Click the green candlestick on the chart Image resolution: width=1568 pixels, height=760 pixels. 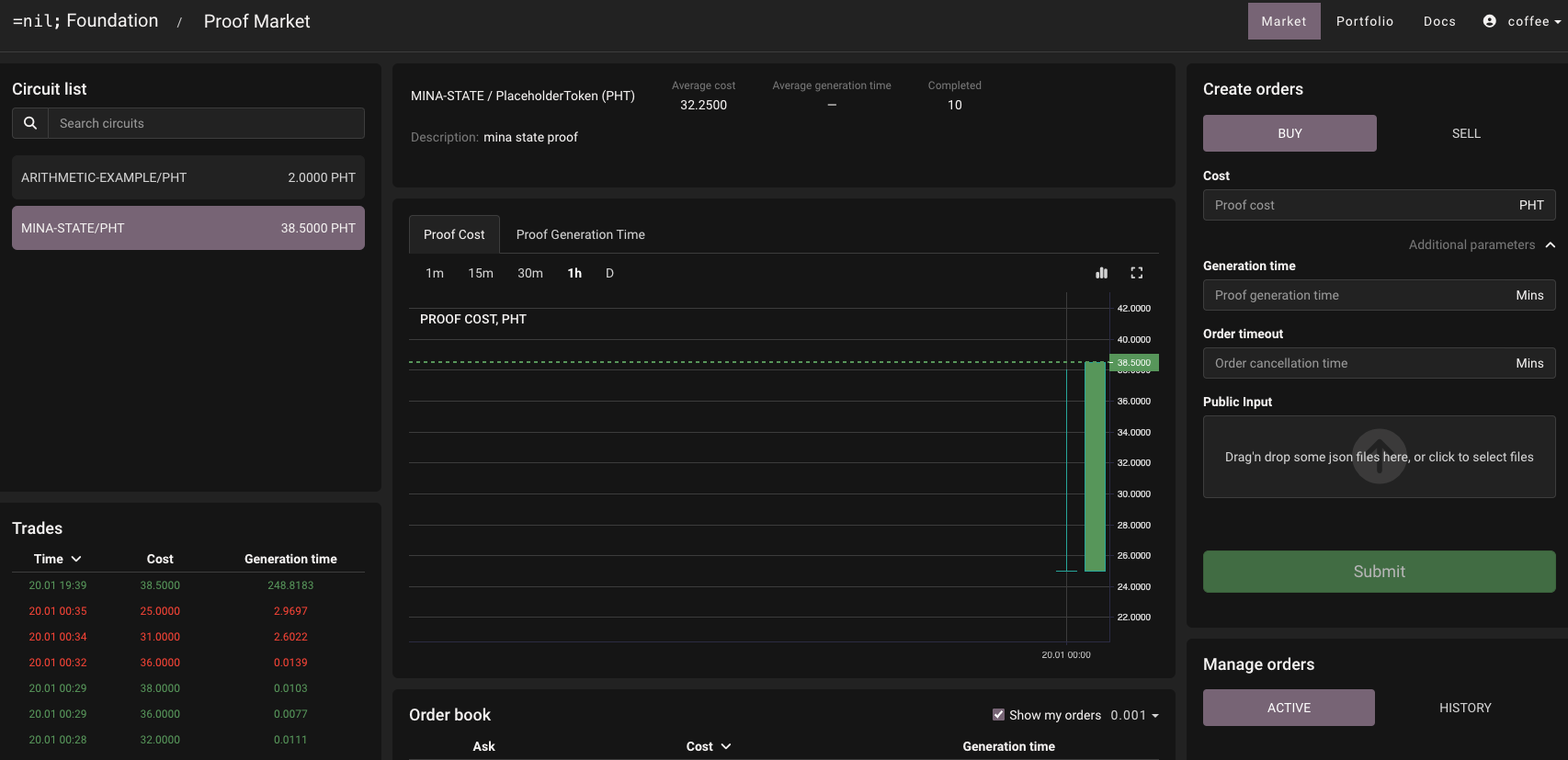pos(1095,467)
